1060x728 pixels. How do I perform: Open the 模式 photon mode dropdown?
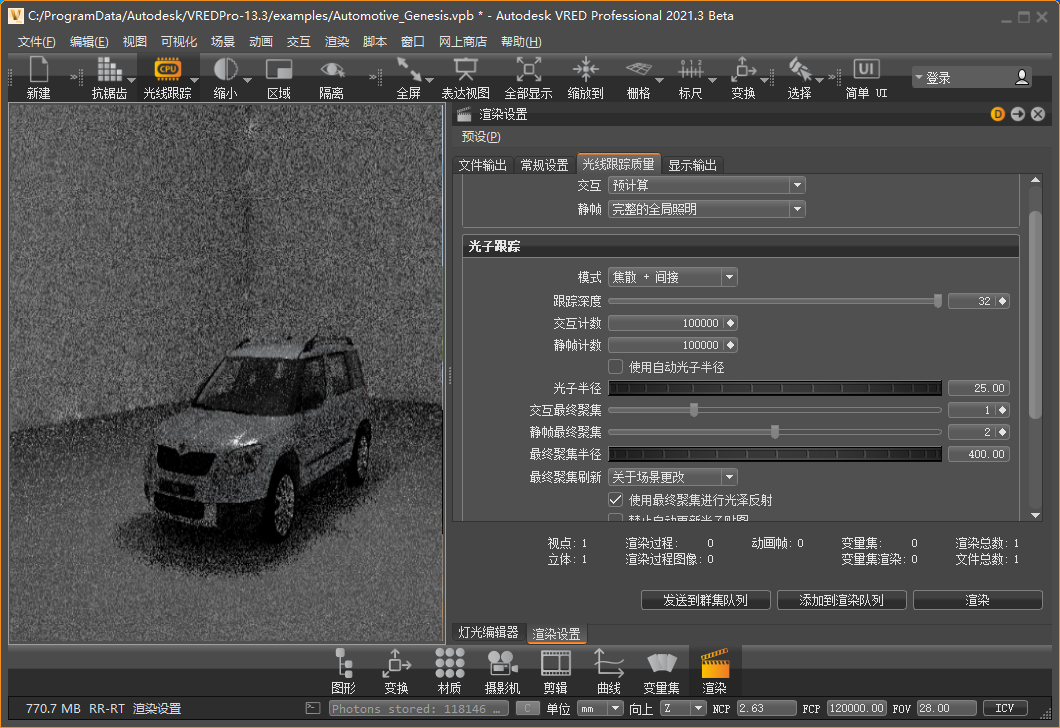[x=673, y=277]
